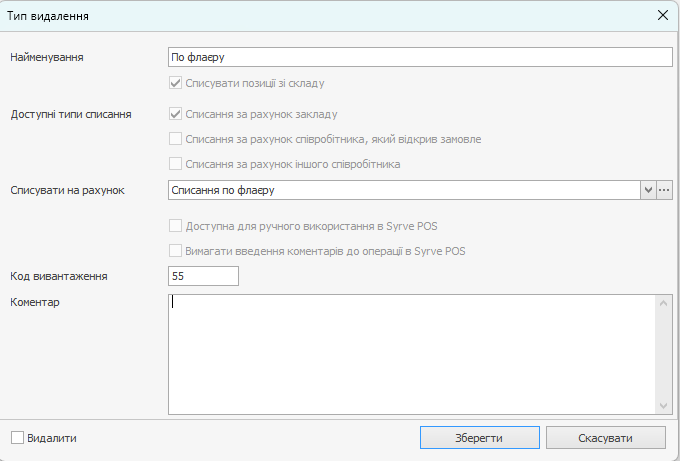Close the Тип видалення dialog window
This screenshot has height=461, width=680.
pos(661,15)
